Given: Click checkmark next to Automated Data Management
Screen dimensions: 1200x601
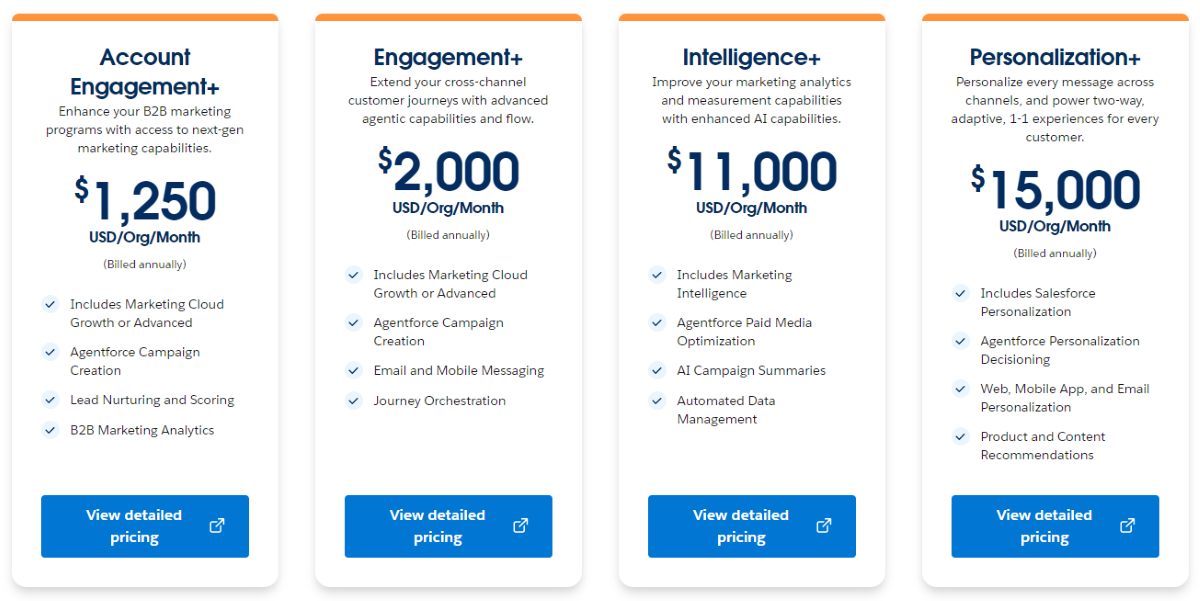Looking at the screenshot, I should (x=657, y=401).
